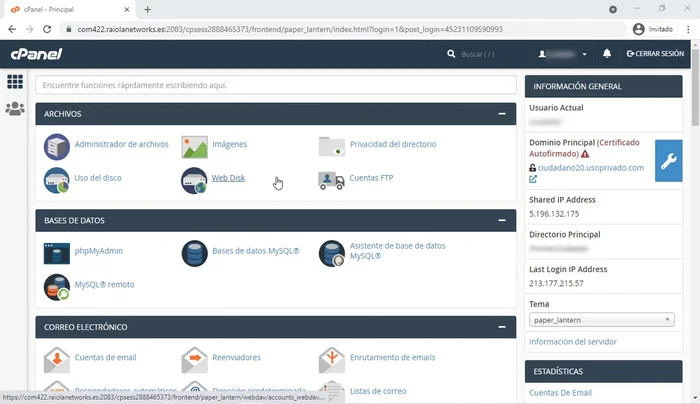Open the Reenviadores envelope icon
The width and height of the screenshot is (700, 404).
(x=194, y=360)
